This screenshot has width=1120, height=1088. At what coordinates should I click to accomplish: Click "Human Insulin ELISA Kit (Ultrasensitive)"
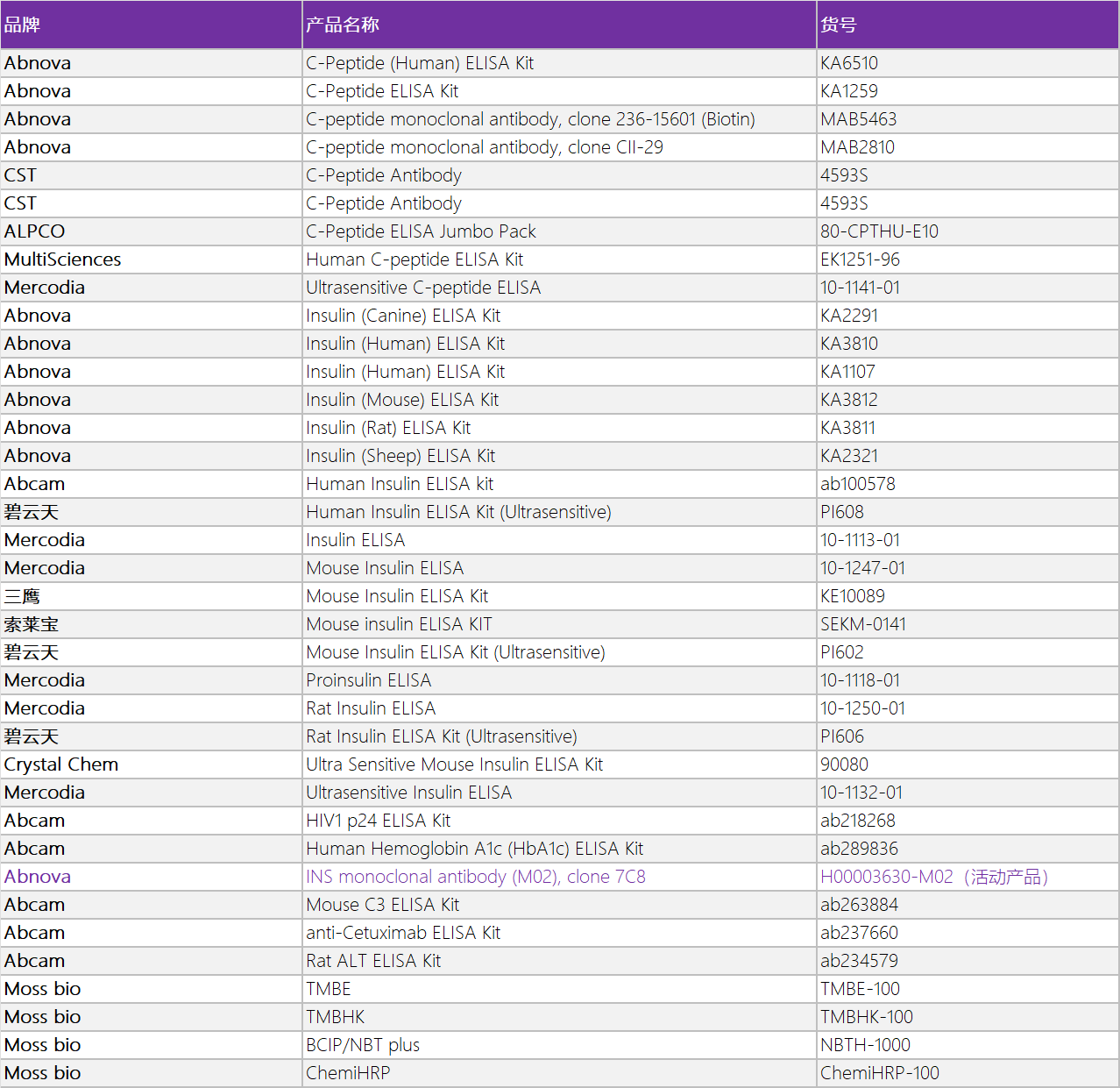(458, 512)
